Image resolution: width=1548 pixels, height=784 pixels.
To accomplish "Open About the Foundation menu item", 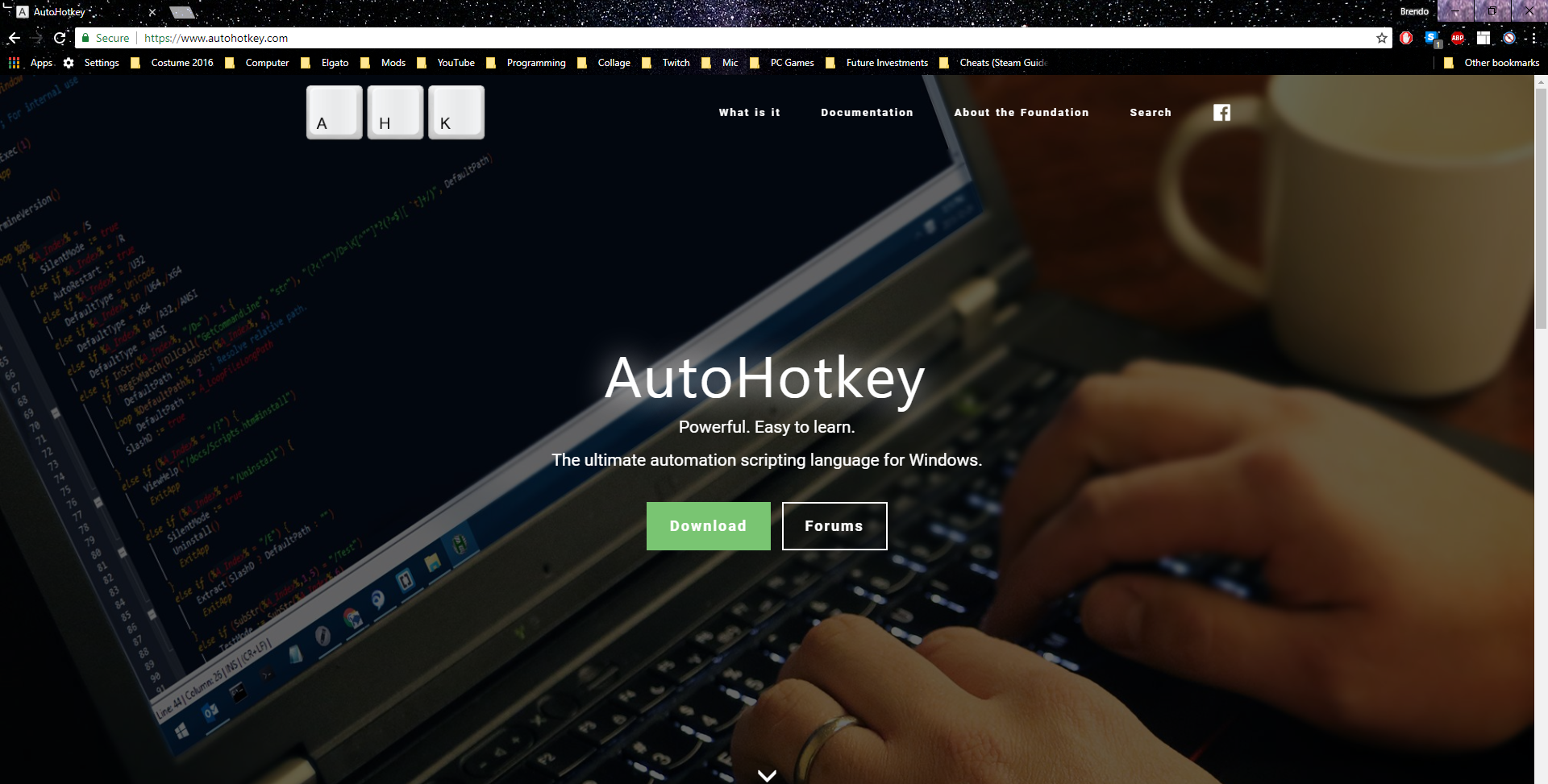I will (x=1022, y=113).
